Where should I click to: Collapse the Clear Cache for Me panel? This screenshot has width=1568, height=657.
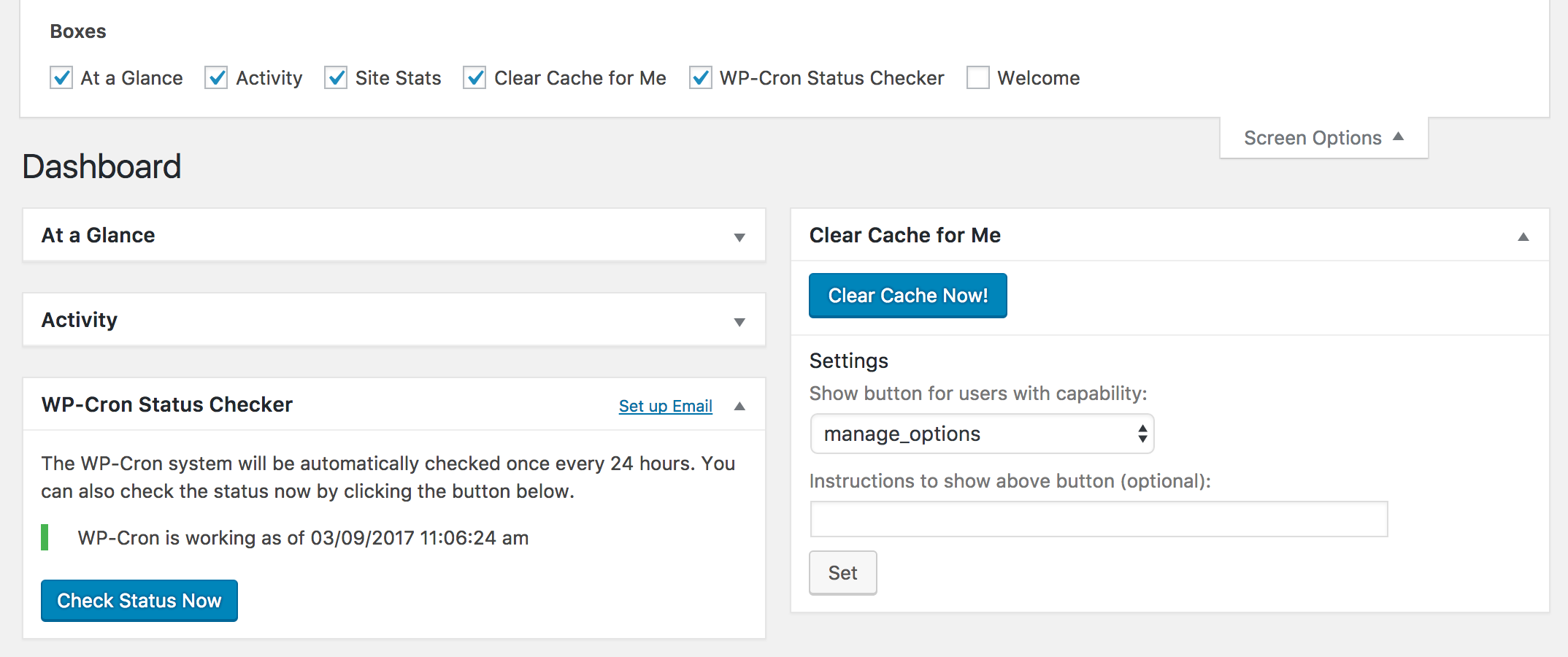(1523, 237)
